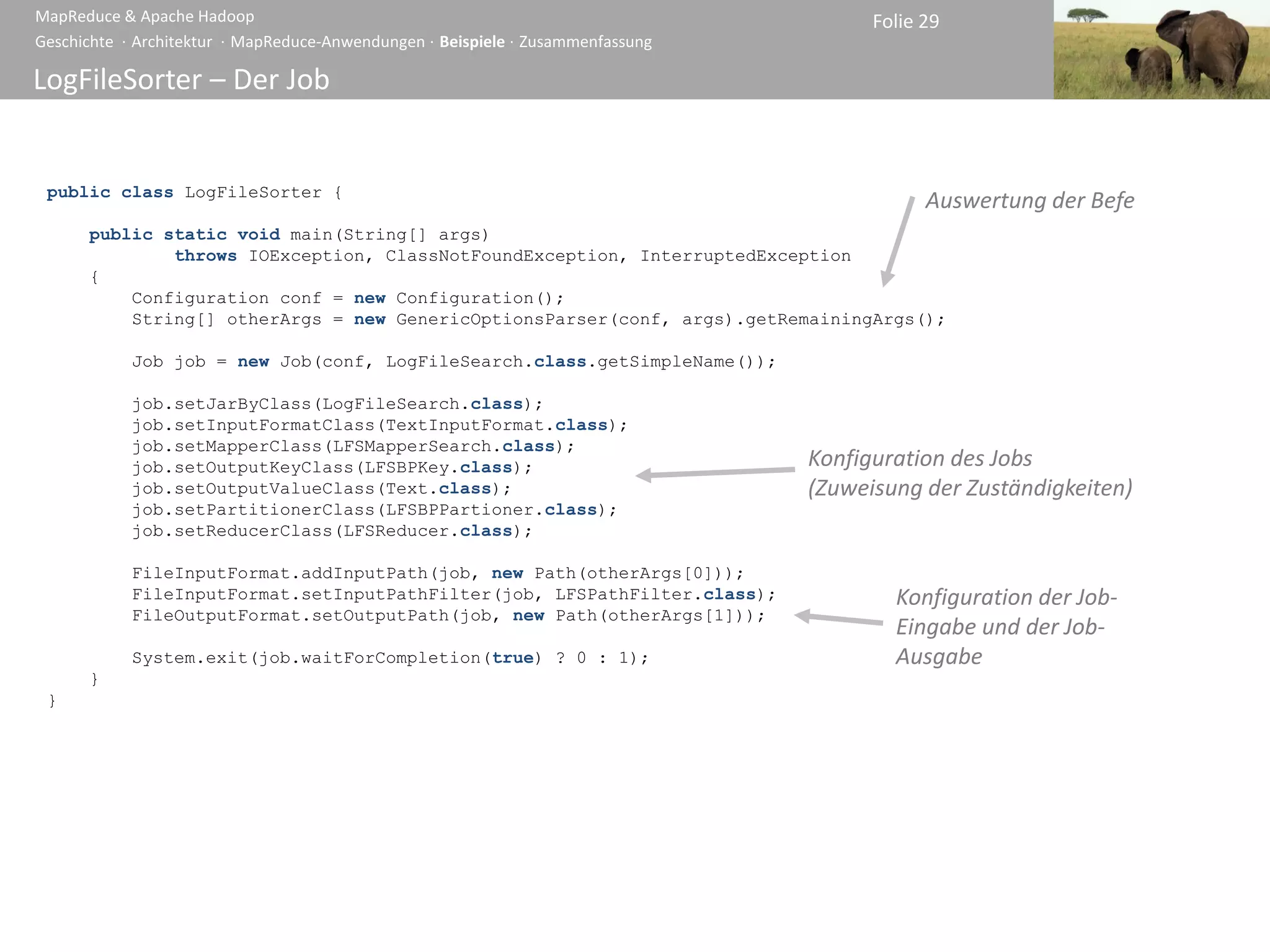
Task: Click the 'job.setInputFormatClass(TextInputFormat.class);' line
Action: (x=380, y=425)
